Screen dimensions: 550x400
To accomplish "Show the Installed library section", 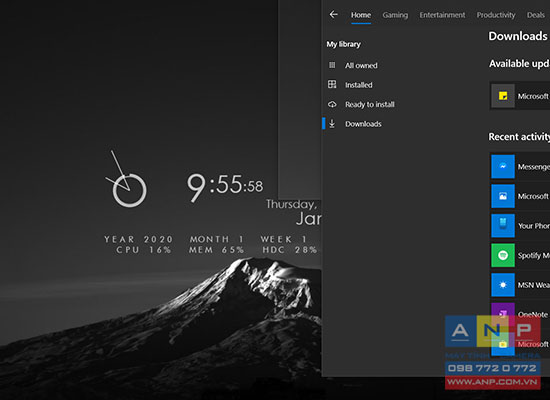I will click(358, 85).
